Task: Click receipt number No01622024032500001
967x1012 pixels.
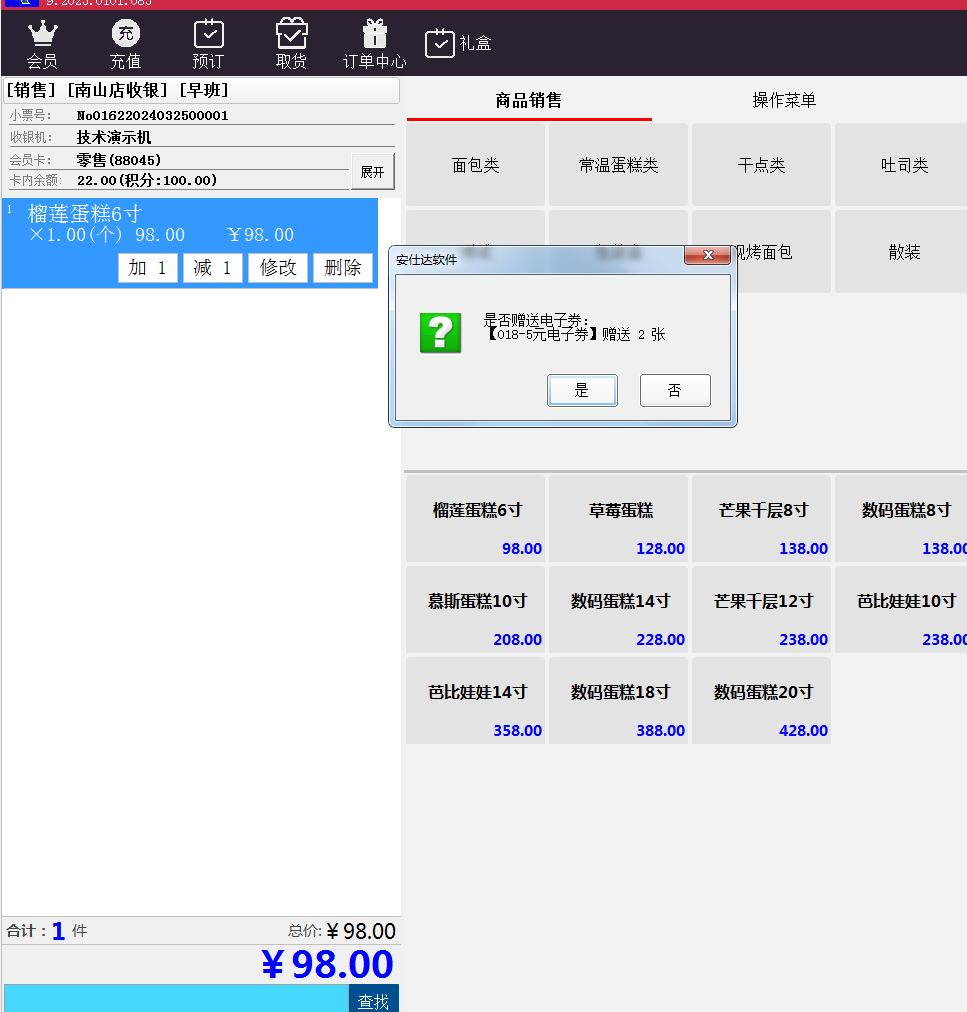Action: (x=152, y=116)
